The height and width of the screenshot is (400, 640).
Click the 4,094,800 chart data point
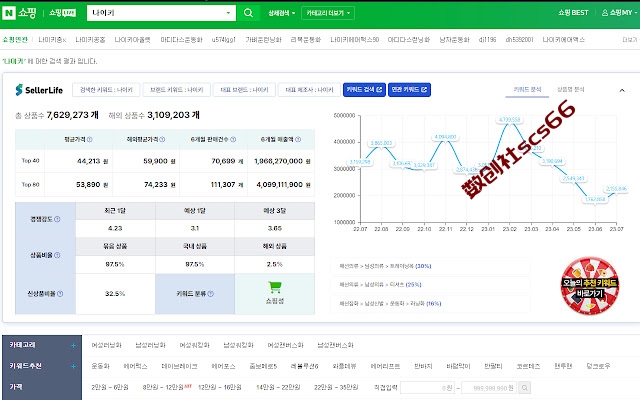(x=445, y=137)
